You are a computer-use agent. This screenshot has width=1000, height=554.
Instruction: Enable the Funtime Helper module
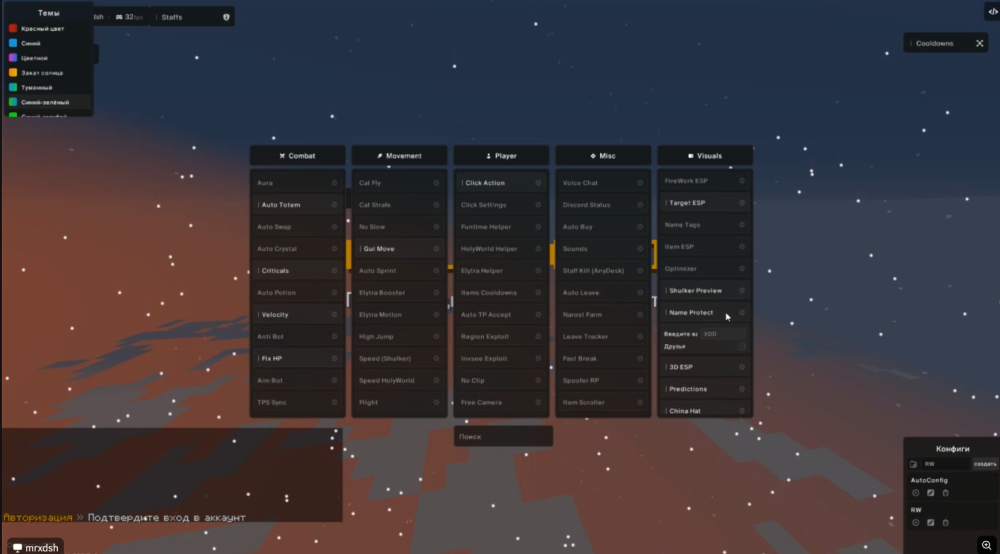501,227
